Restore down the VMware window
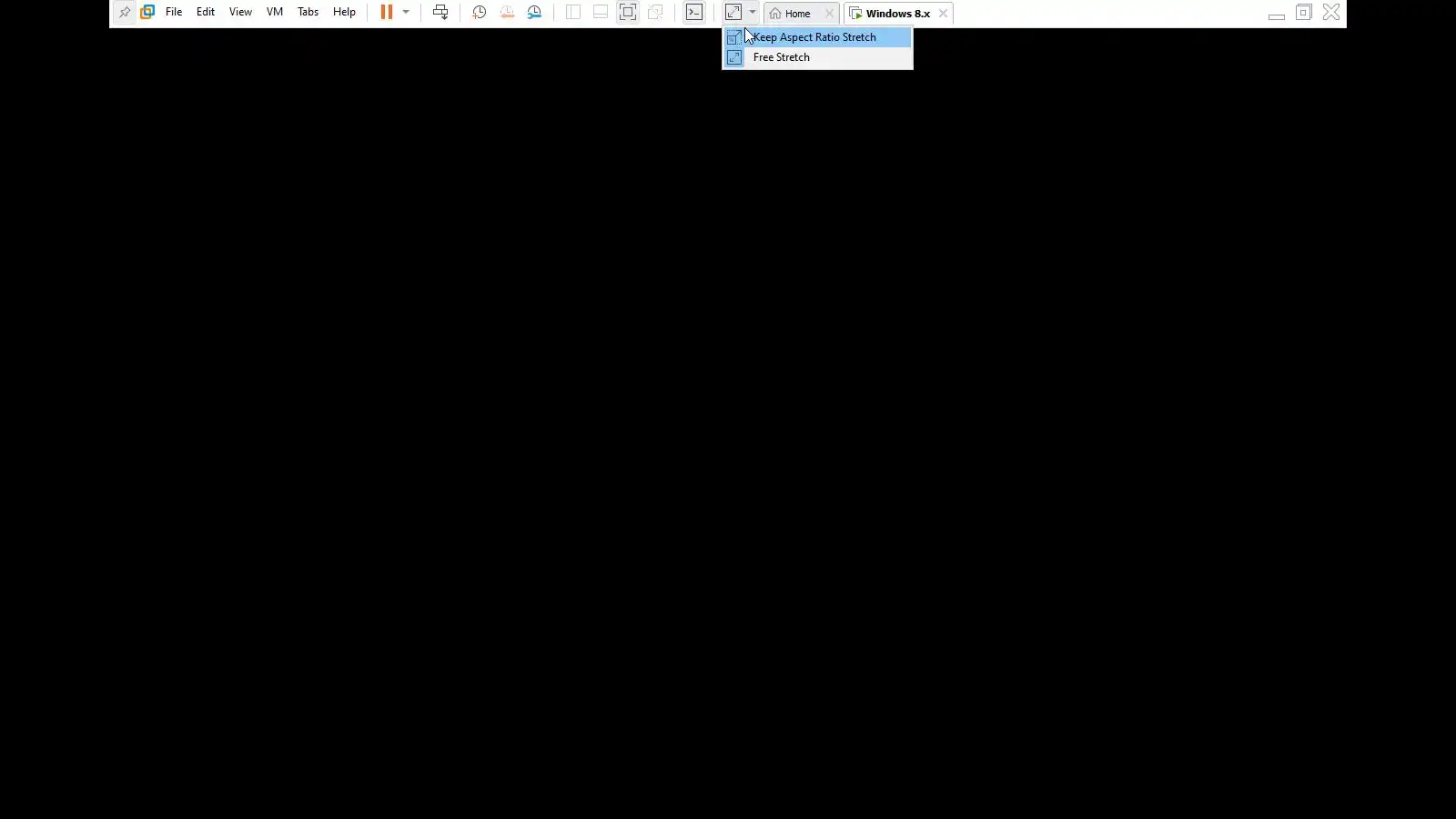Viewport: 1456px width, 819px height. point(1304,13)
